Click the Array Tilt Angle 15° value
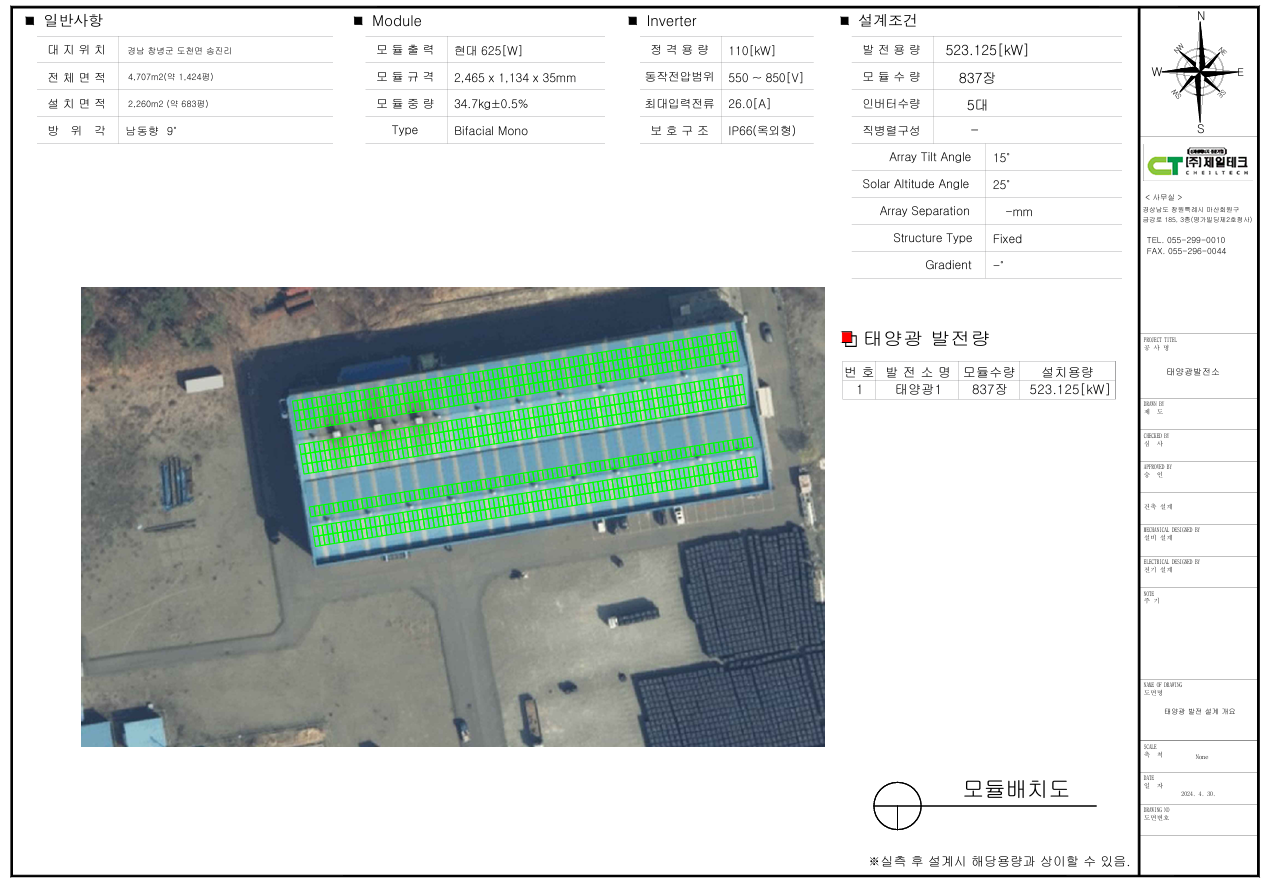Image resolution: width=1269 pixels, height=885 pixels. [x=1001, y=158]
